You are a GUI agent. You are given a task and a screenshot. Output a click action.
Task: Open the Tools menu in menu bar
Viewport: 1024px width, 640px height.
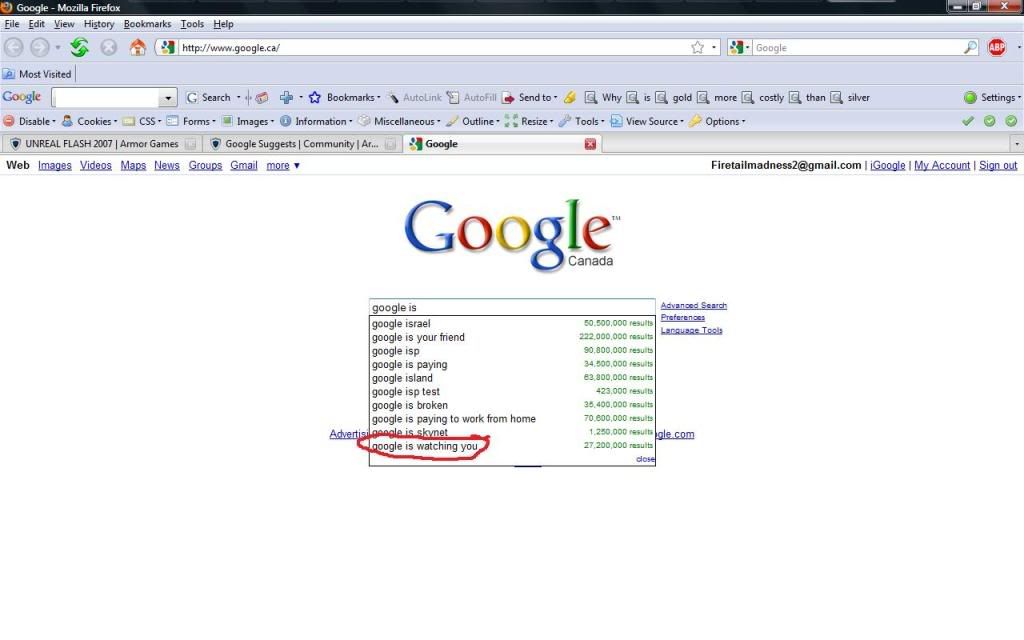coord(192,24)
